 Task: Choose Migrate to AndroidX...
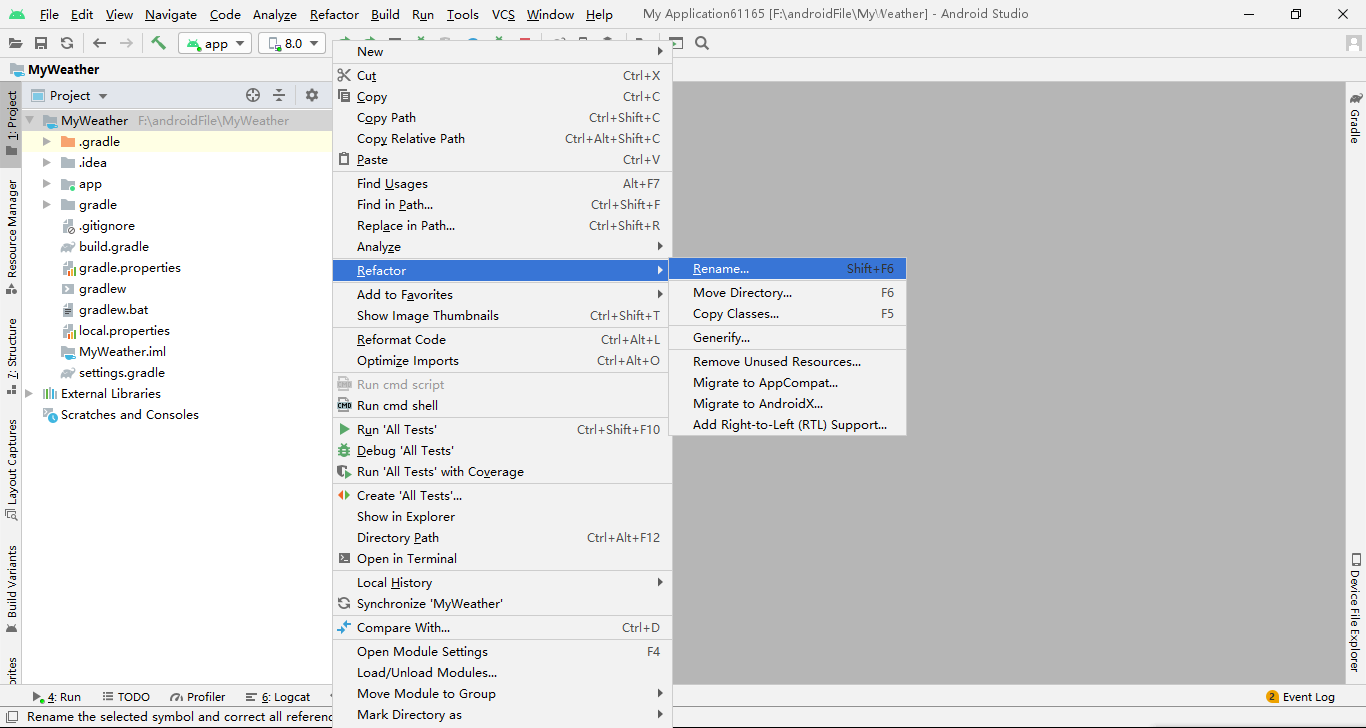pos(788,404)
